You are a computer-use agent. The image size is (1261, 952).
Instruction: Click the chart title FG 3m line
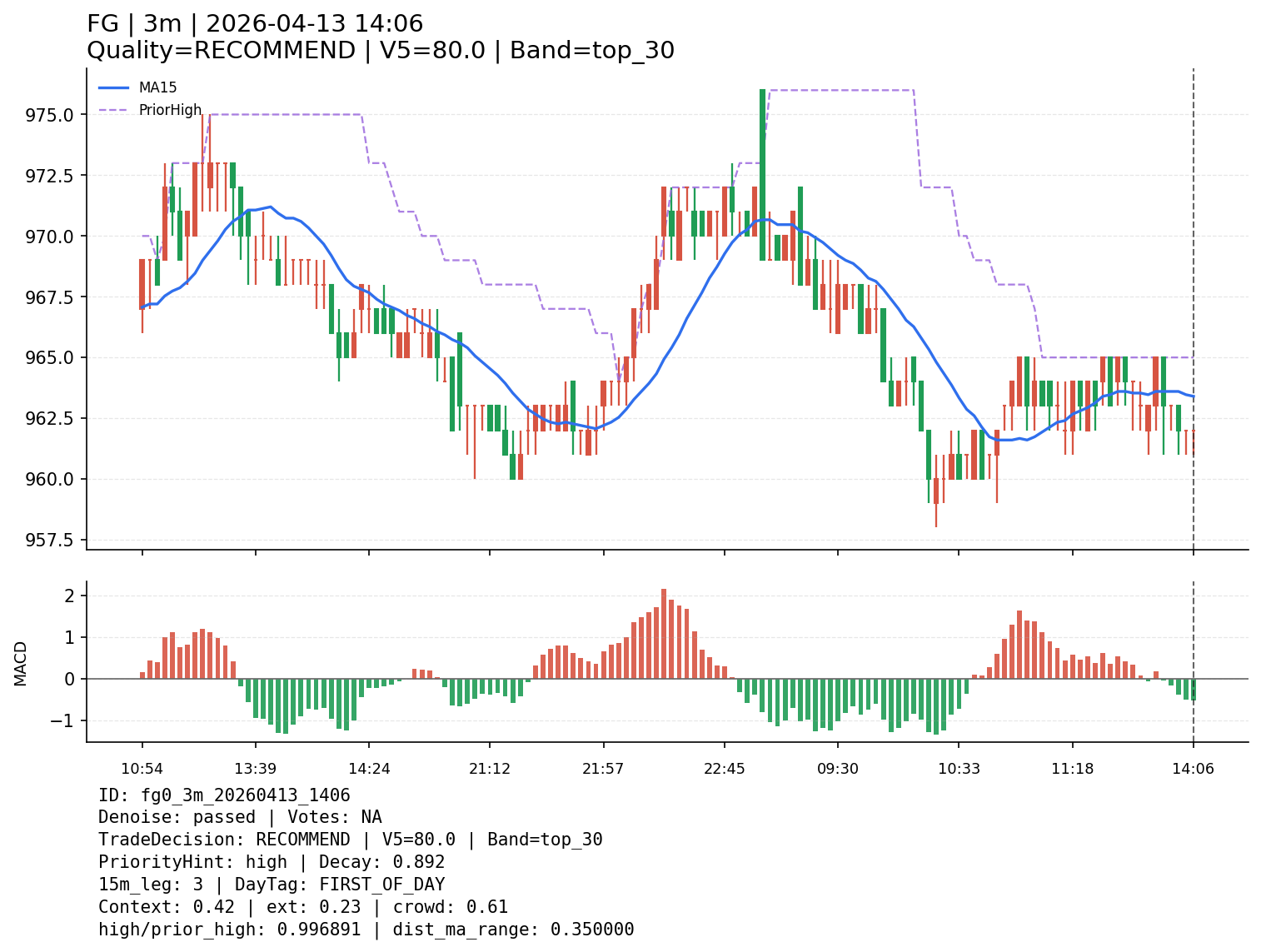tap(255, 24)
